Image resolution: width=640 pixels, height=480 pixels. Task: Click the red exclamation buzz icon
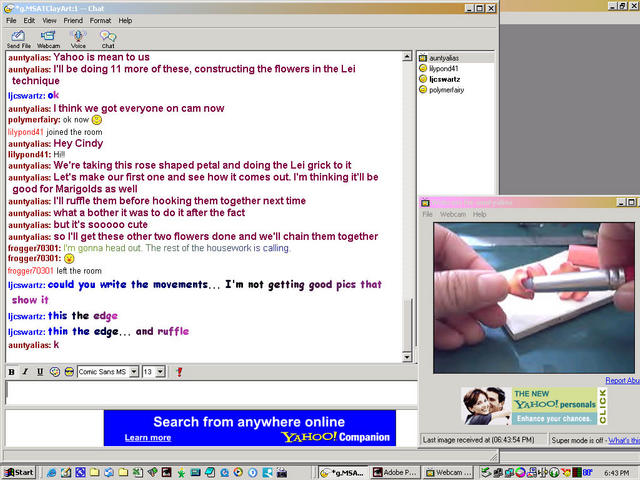click(179, 372)
